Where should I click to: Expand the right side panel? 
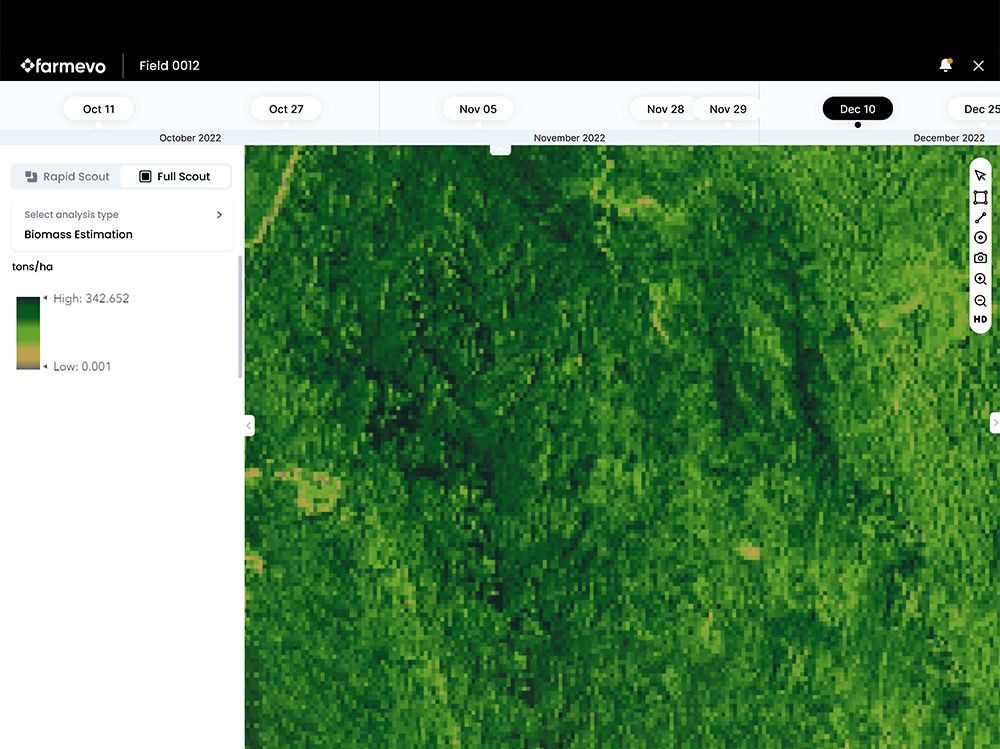(x=994, y=423)
